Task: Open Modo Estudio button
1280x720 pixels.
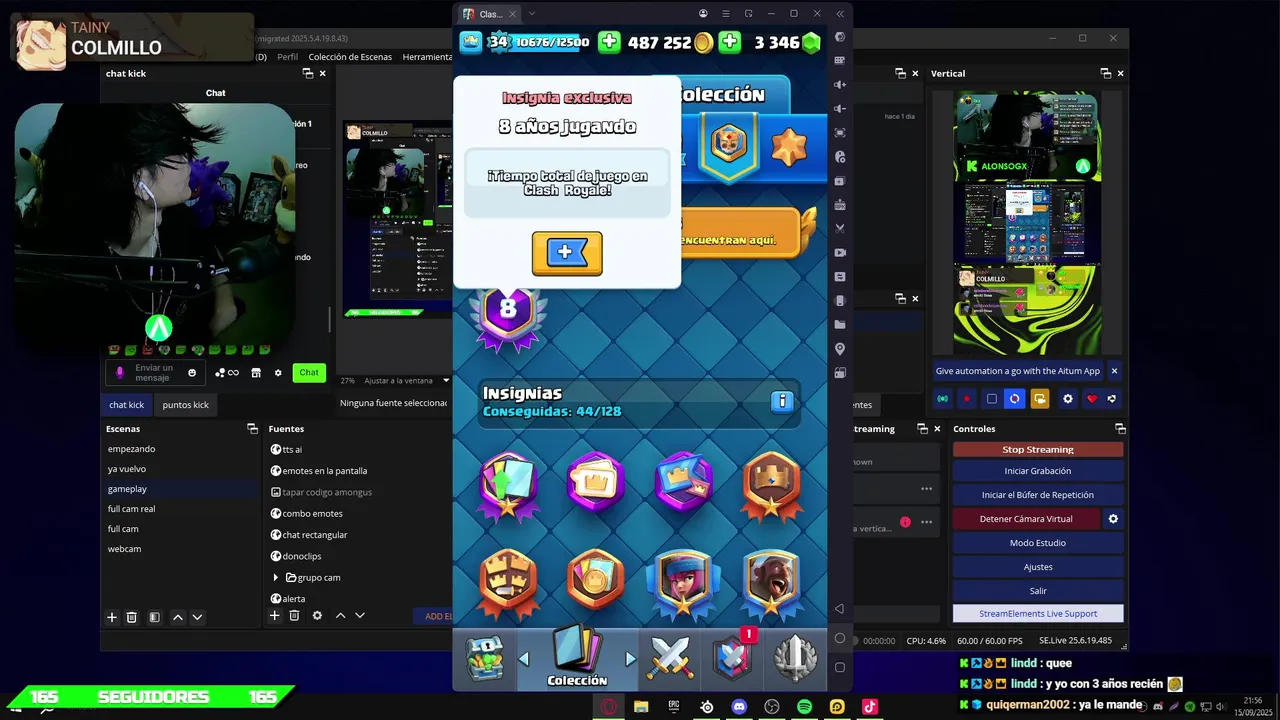Action: point(1038,543)
